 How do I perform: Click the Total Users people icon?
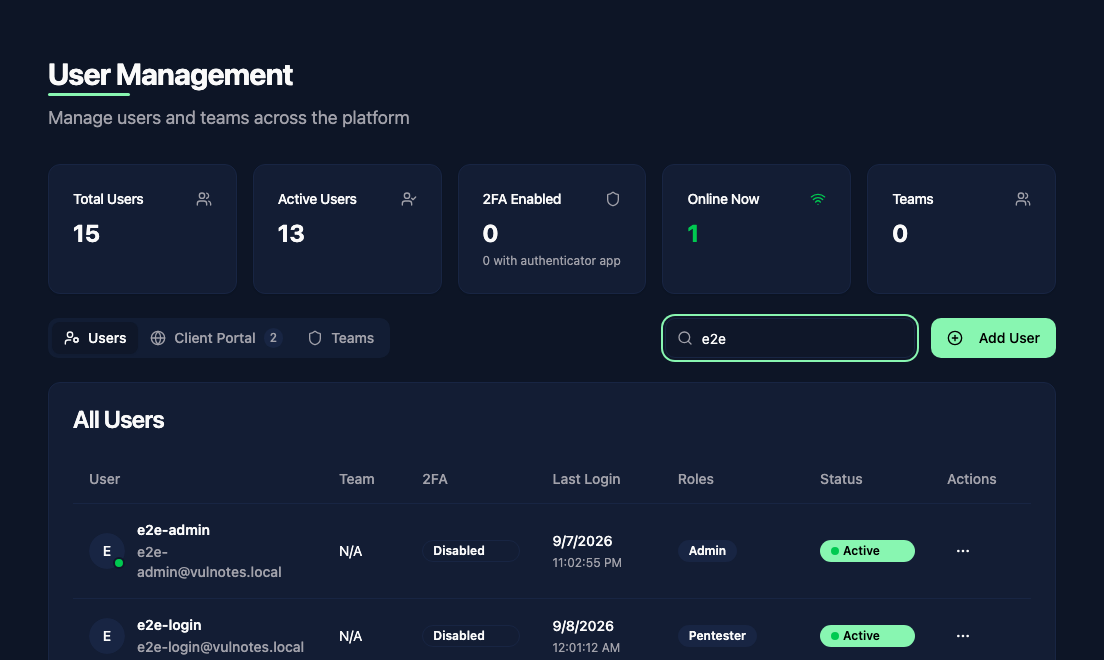[203, 199]
